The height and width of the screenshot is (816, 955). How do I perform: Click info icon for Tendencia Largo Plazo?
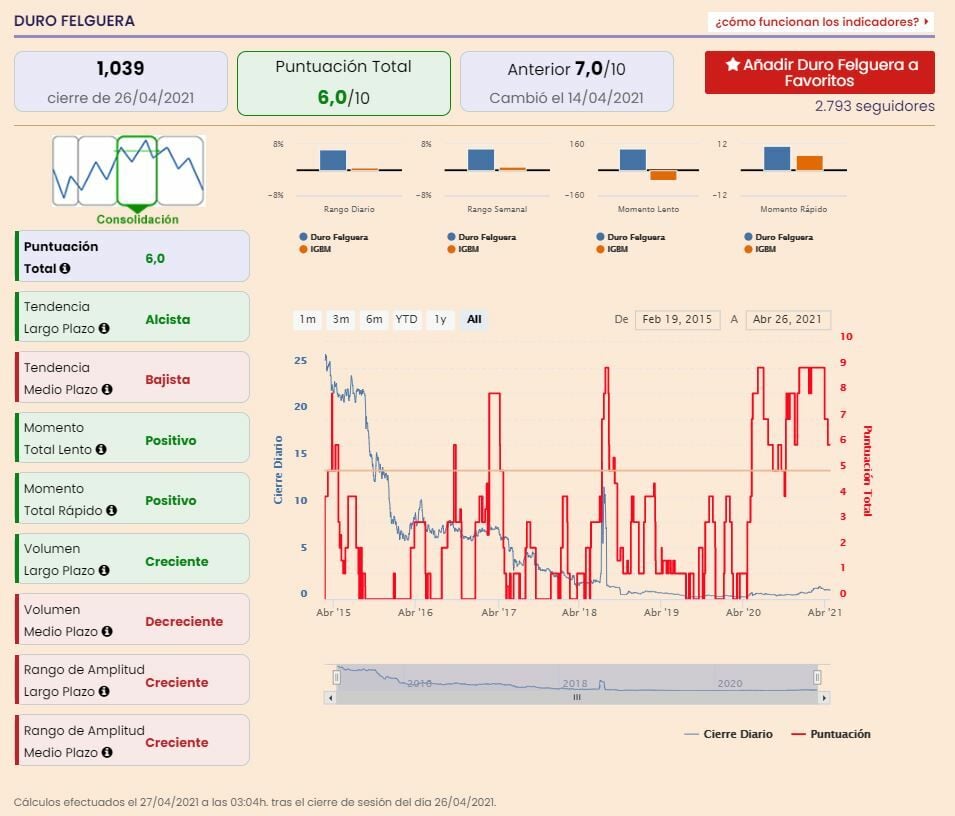tap(104, 329)
